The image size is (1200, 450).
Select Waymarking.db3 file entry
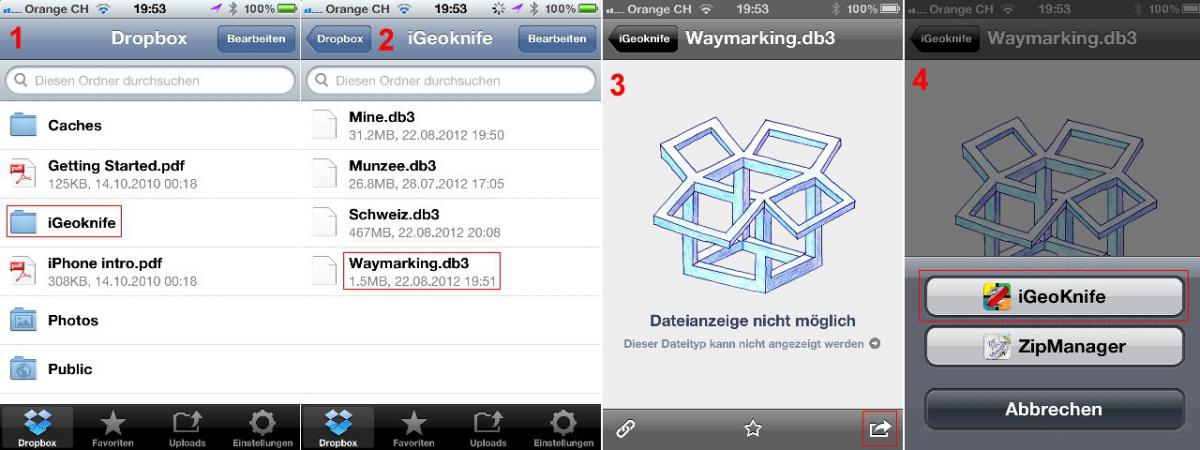pyautogui.click(x=451, y=270)
